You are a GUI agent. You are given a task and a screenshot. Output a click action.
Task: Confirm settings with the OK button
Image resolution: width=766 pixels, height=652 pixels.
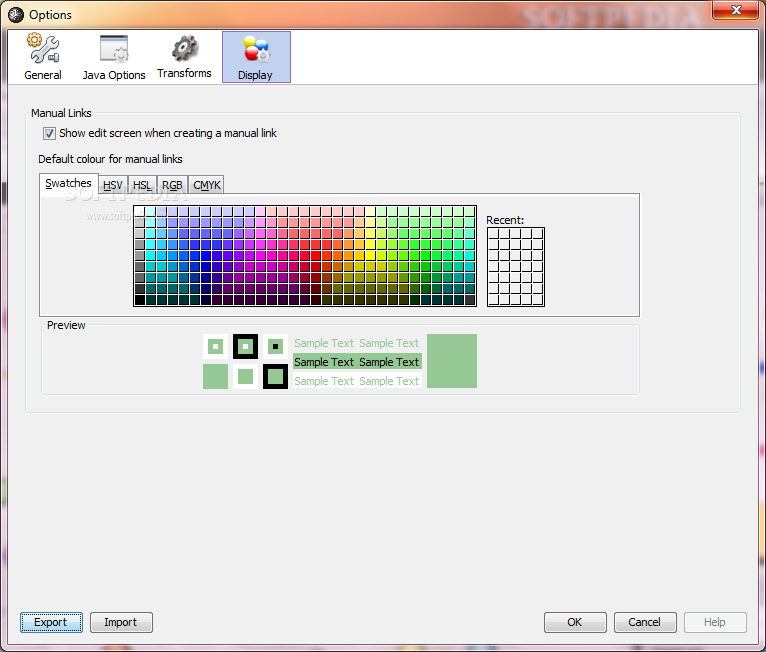coord(575,622)
